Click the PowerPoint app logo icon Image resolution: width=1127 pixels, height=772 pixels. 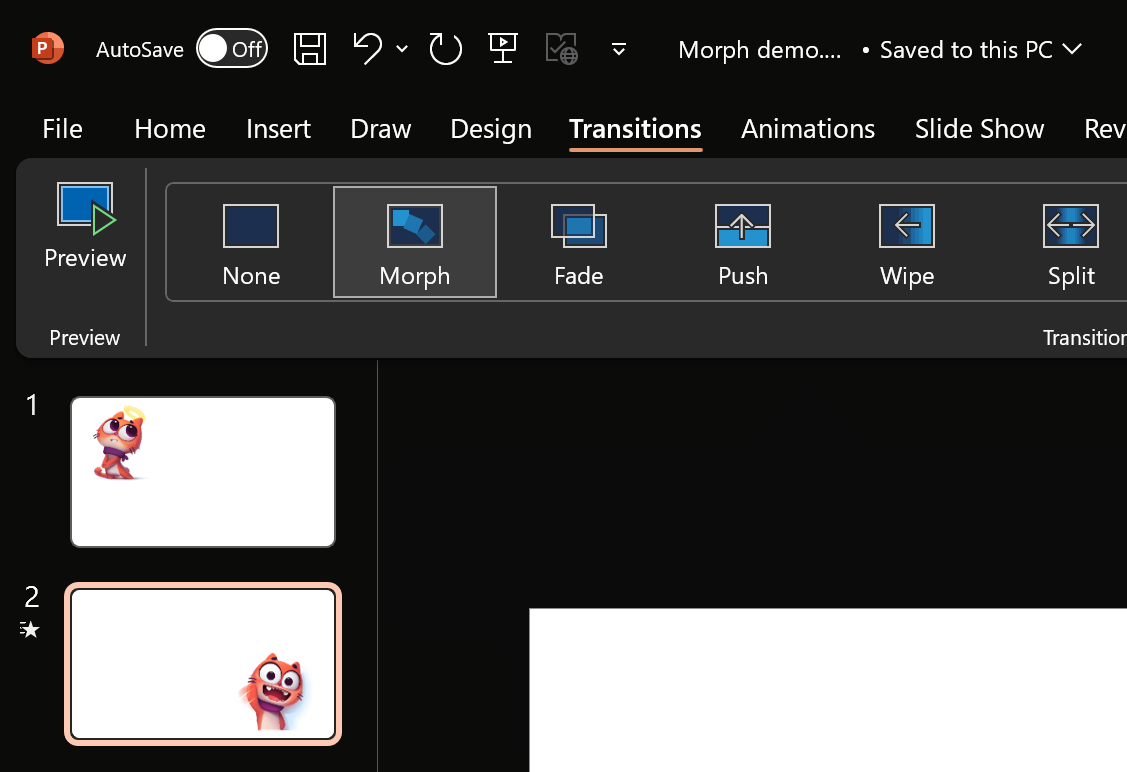[47, 49]
